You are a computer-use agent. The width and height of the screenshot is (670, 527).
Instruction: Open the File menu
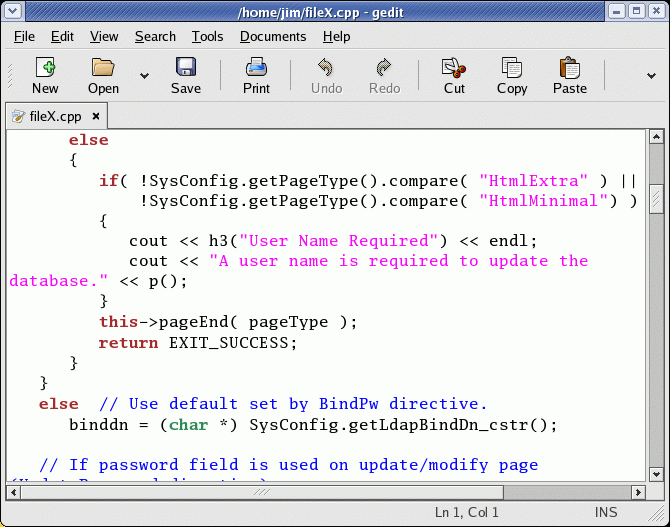[x=24, y=36]
